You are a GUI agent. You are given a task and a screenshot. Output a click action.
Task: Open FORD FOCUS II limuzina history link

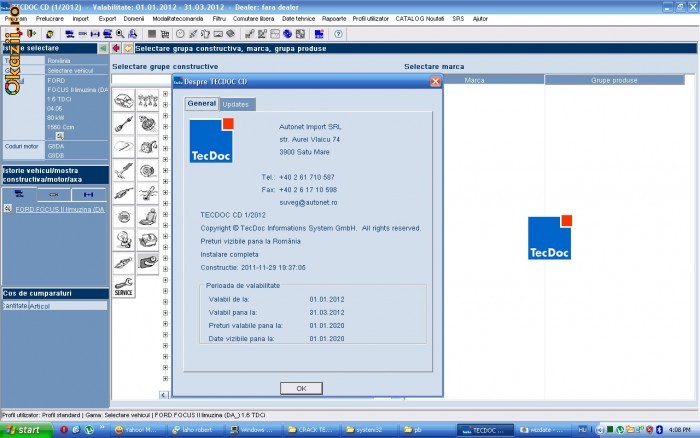click(x=60, y=209)
